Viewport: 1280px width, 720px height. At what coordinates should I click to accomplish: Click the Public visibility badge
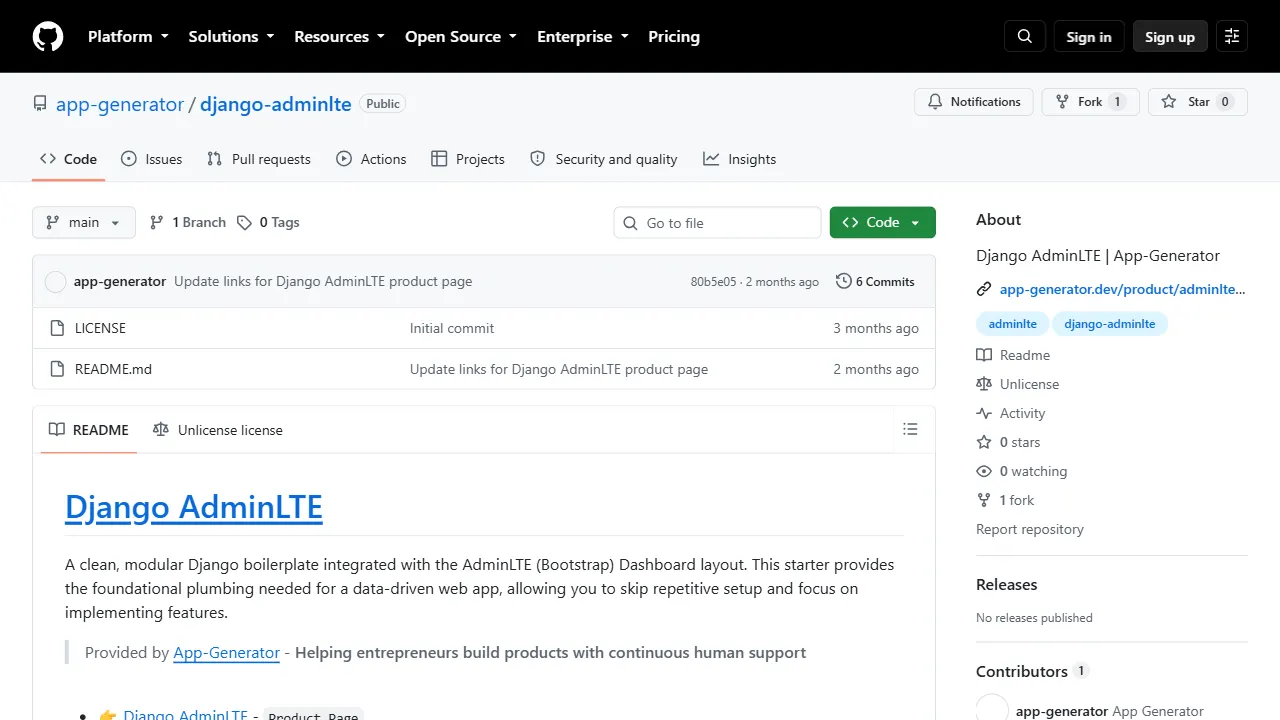(x=383, y=104)
